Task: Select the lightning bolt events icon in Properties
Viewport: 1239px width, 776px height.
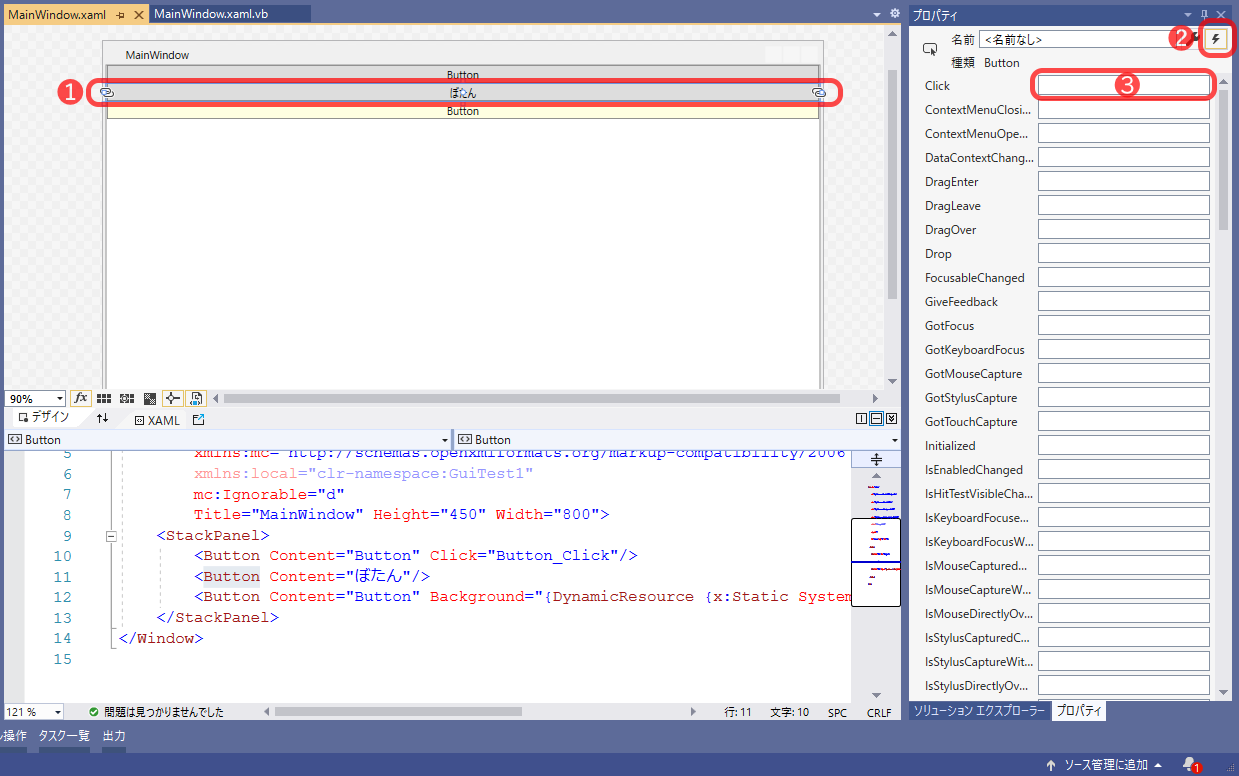Action: (x=1215, y=38)
